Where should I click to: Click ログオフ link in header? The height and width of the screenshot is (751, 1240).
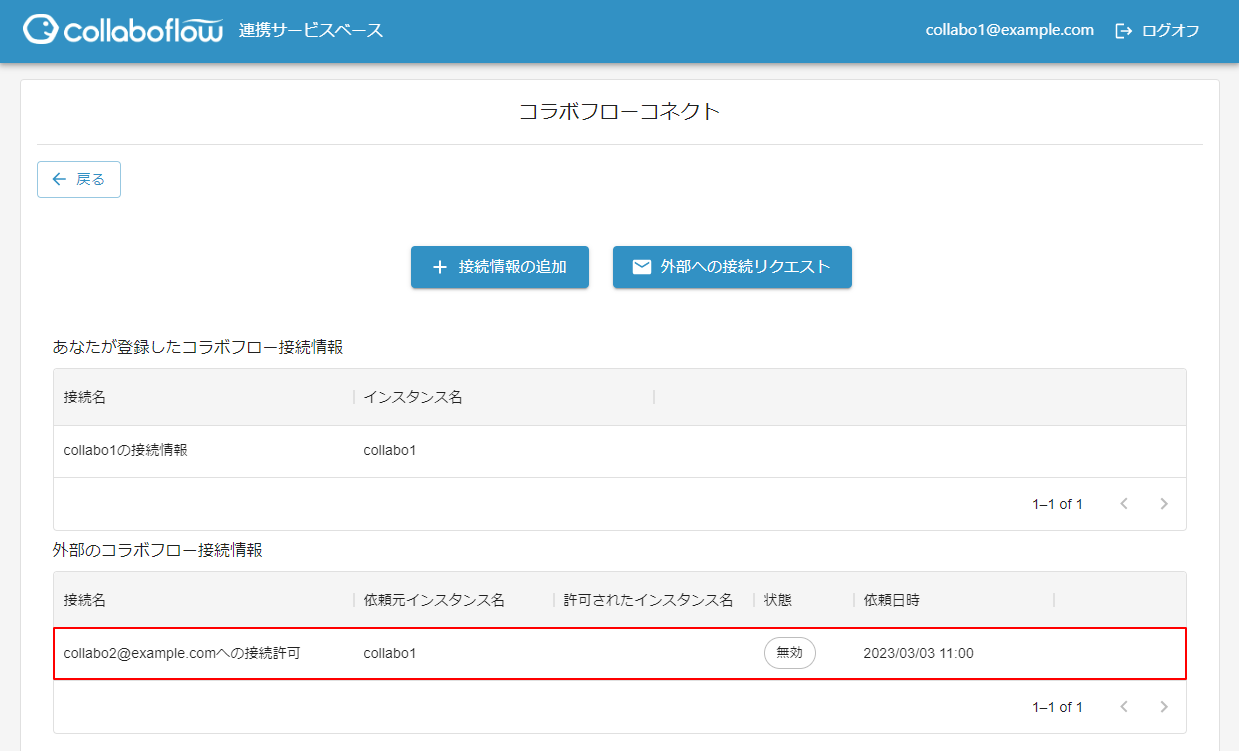tap(1170, 31)
